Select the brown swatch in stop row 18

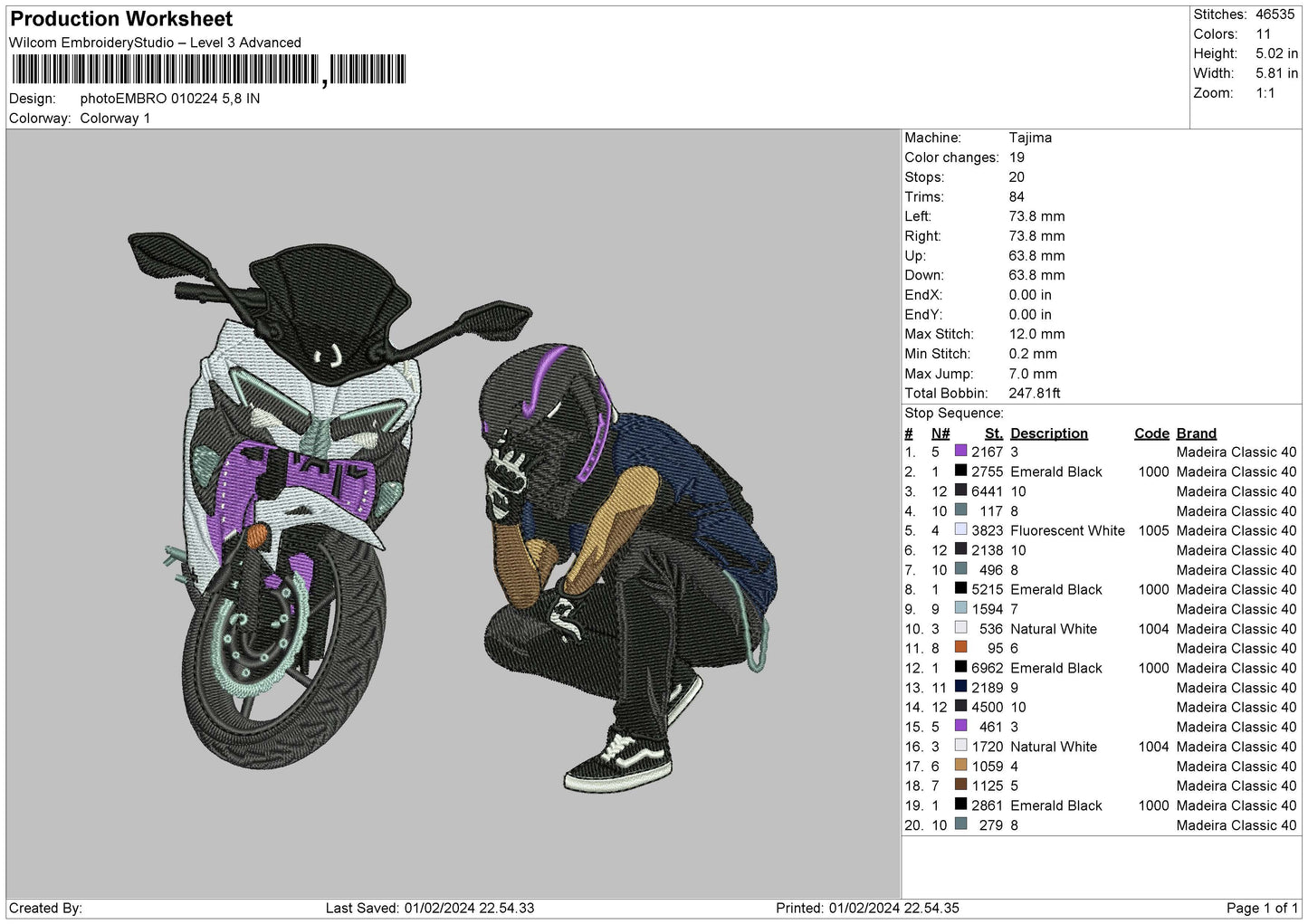pos(960,785)
